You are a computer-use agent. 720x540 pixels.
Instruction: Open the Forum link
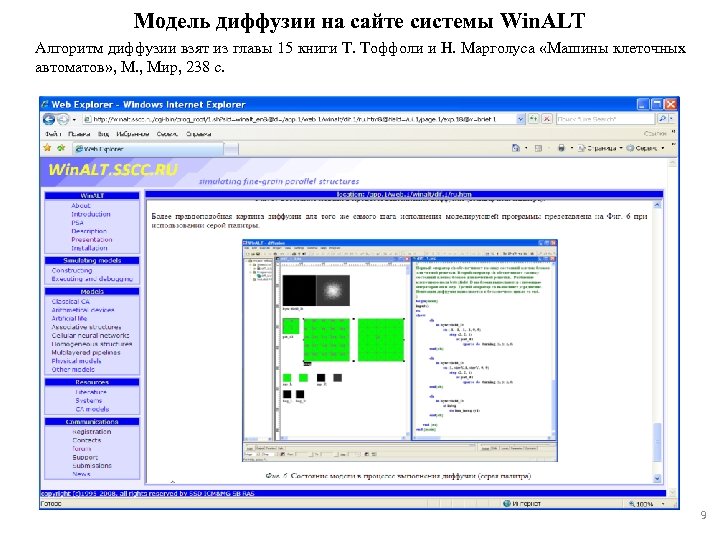coord(82,449)
